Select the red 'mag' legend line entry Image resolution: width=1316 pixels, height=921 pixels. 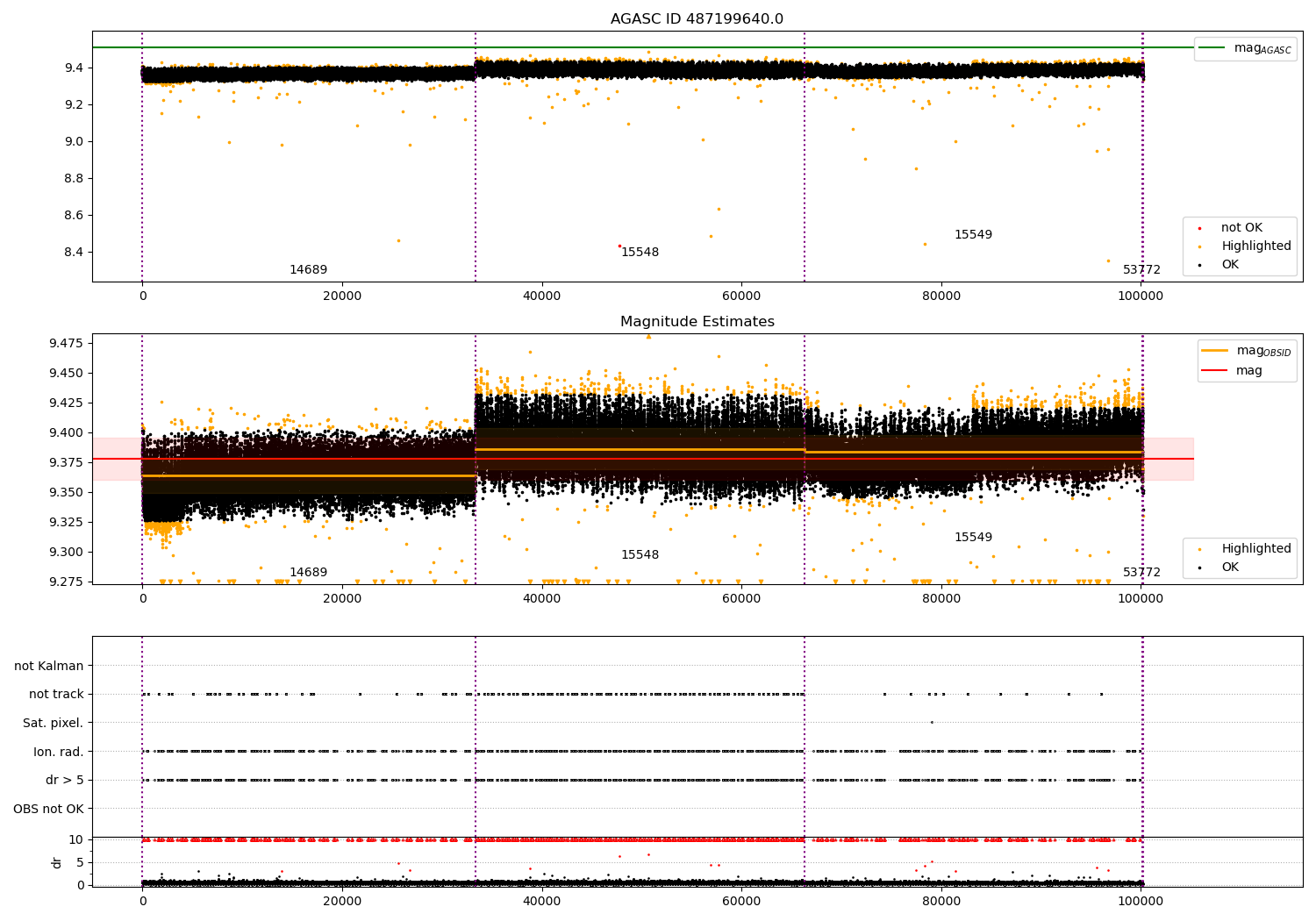(x=1233, y=371)
